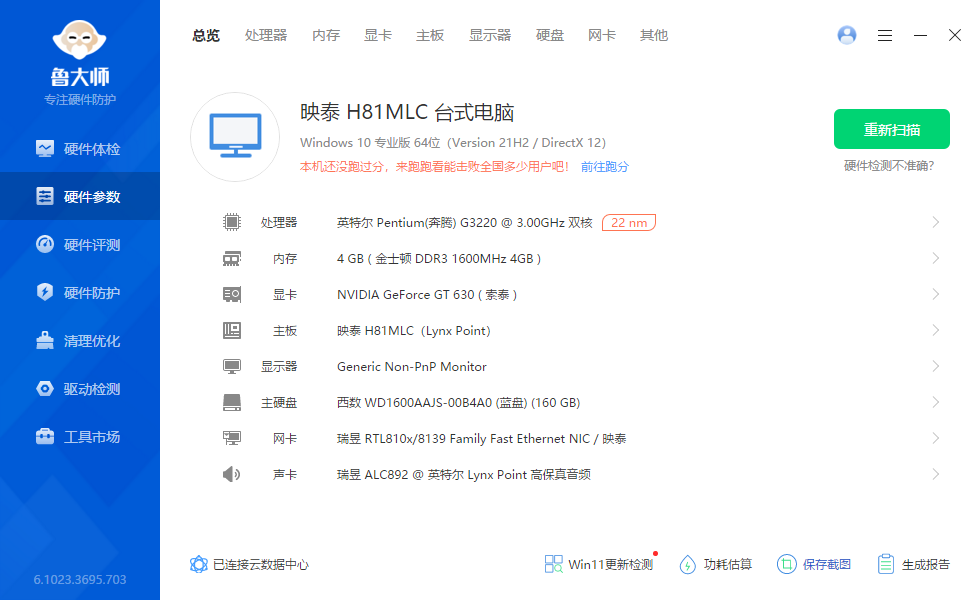Switch to the 网卡 tab
The width and height of the screenshot is (980, 600).
(602, 36)
